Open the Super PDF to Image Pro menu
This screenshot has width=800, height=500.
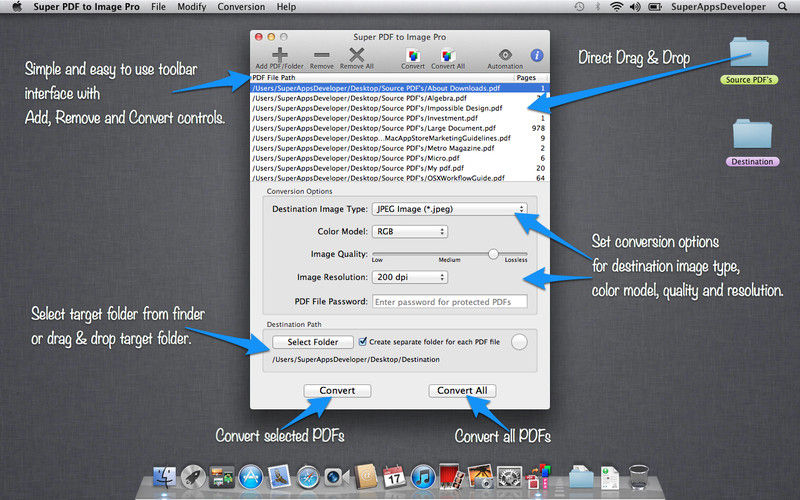tap(86, 7)
